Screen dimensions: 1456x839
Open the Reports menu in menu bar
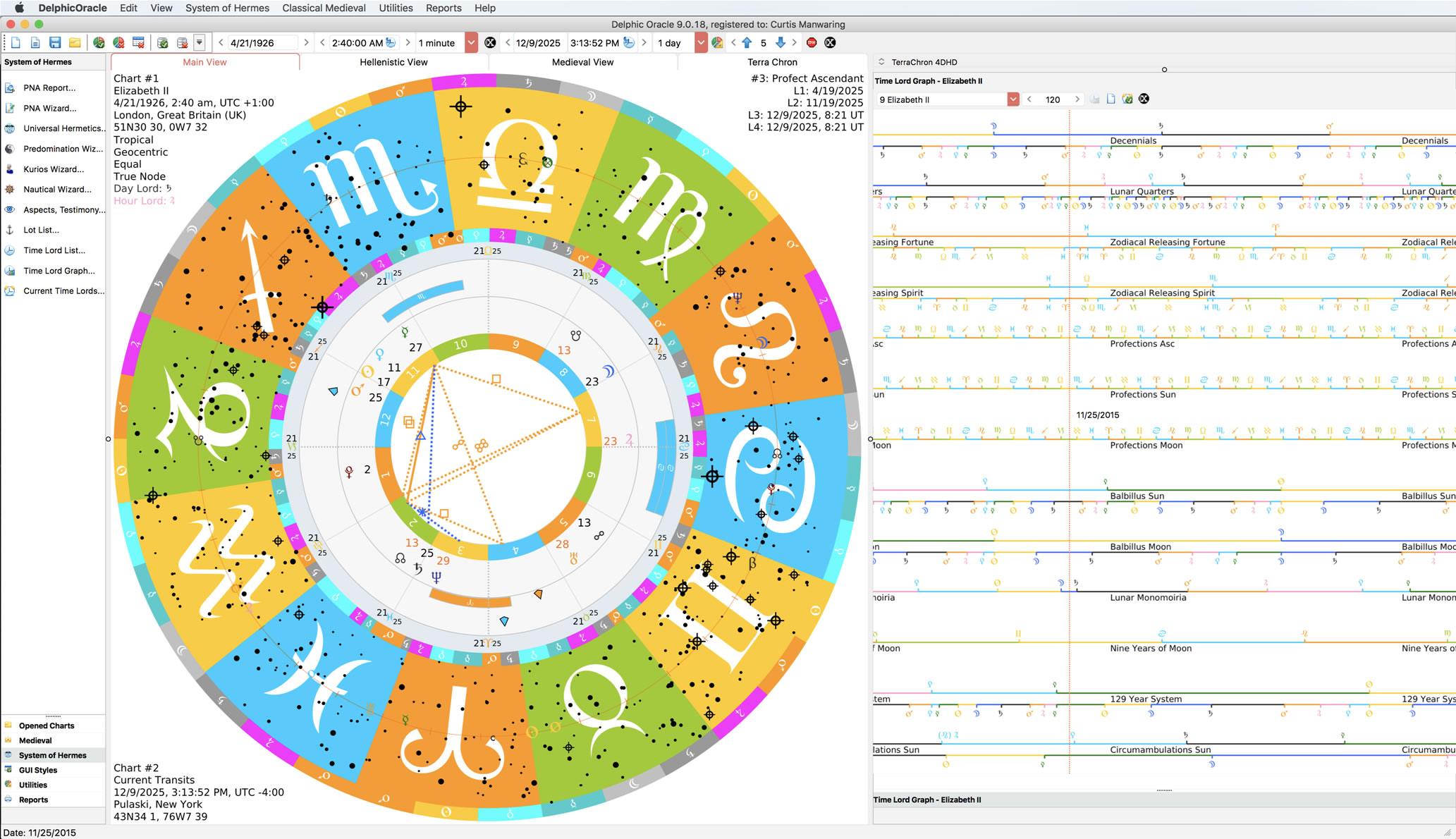[443, 8]
